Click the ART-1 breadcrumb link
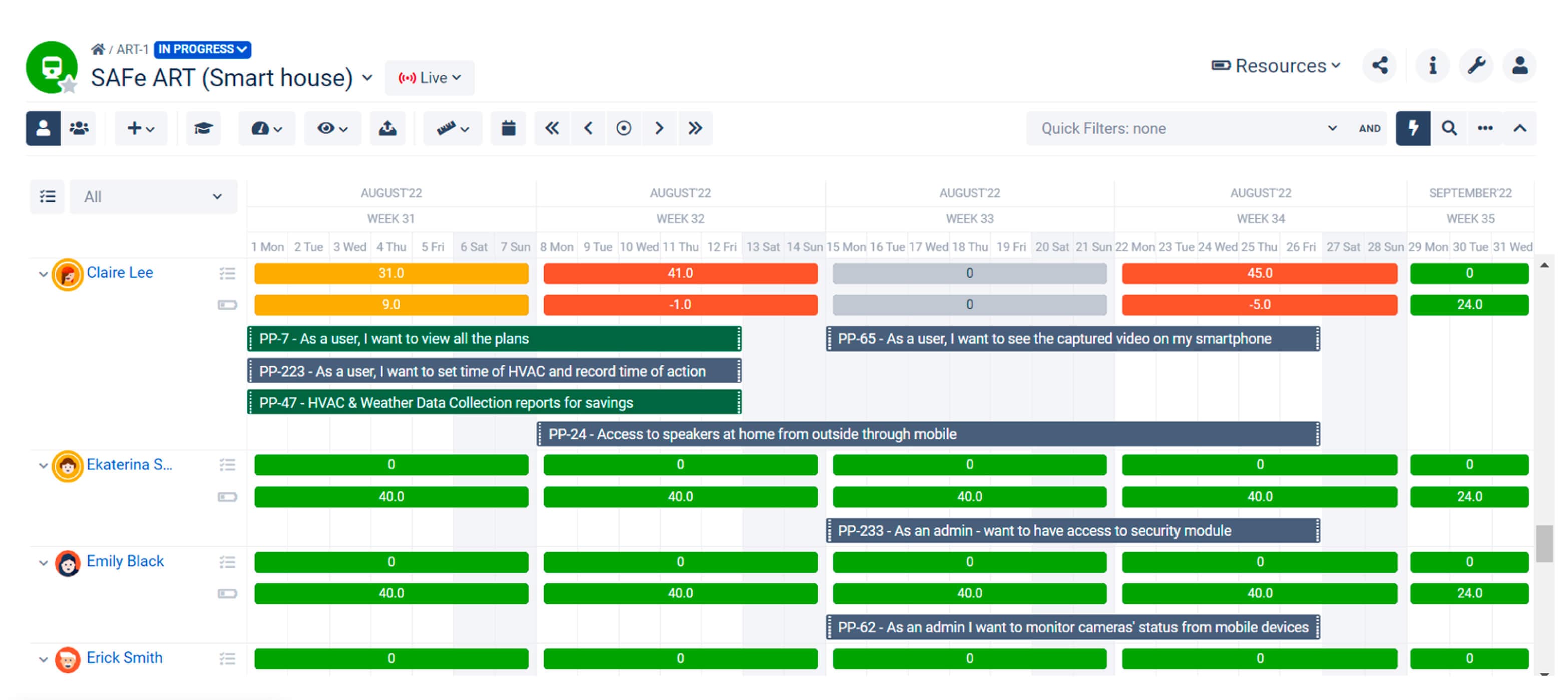This screenshot has width=1568, height=700. (132, 49)
